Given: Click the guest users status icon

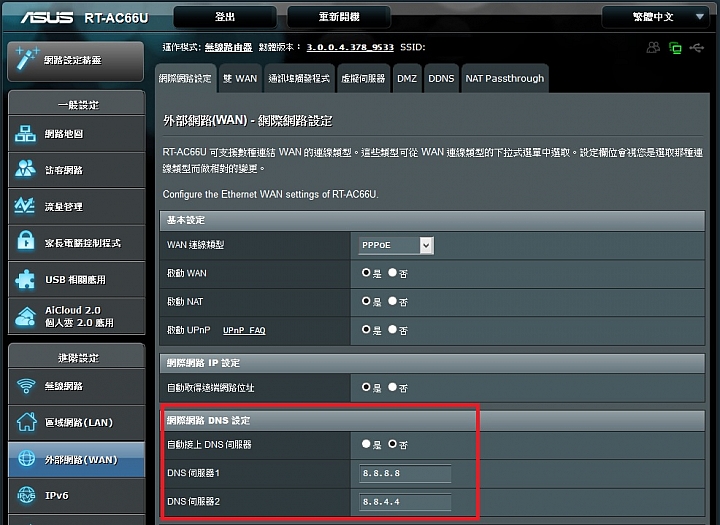Looking at the screenshot, I should point(653,47).
